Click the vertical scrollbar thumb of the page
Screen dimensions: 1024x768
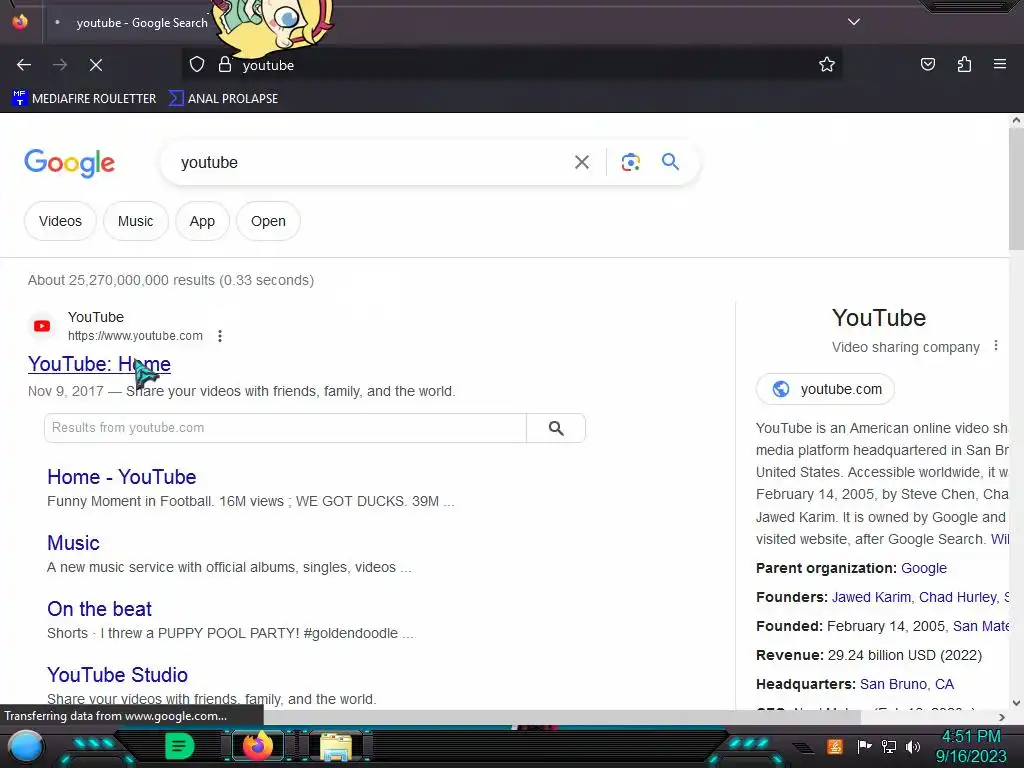[1016, 189]
